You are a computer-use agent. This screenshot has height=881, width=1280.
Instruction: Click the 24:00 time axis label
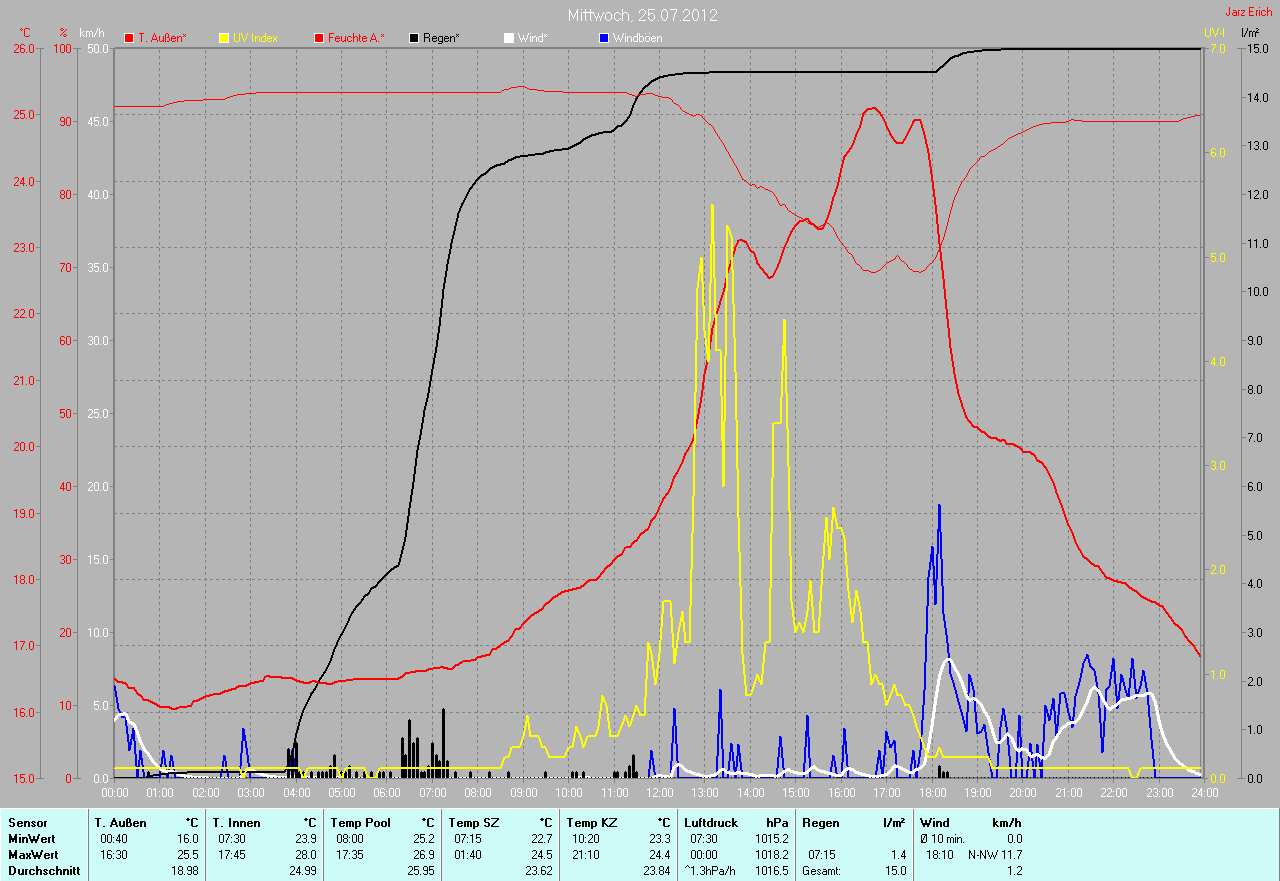click(x=1205, y=793)
